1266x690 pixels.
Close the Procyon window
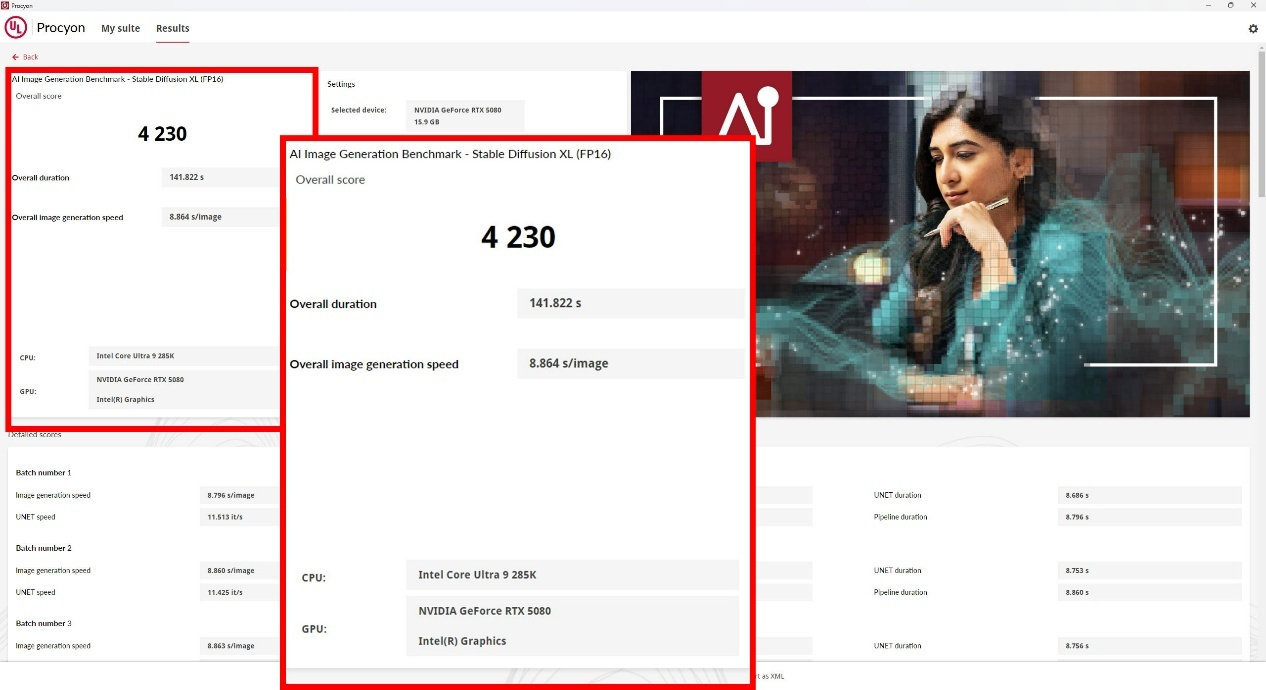(1255, 5)
